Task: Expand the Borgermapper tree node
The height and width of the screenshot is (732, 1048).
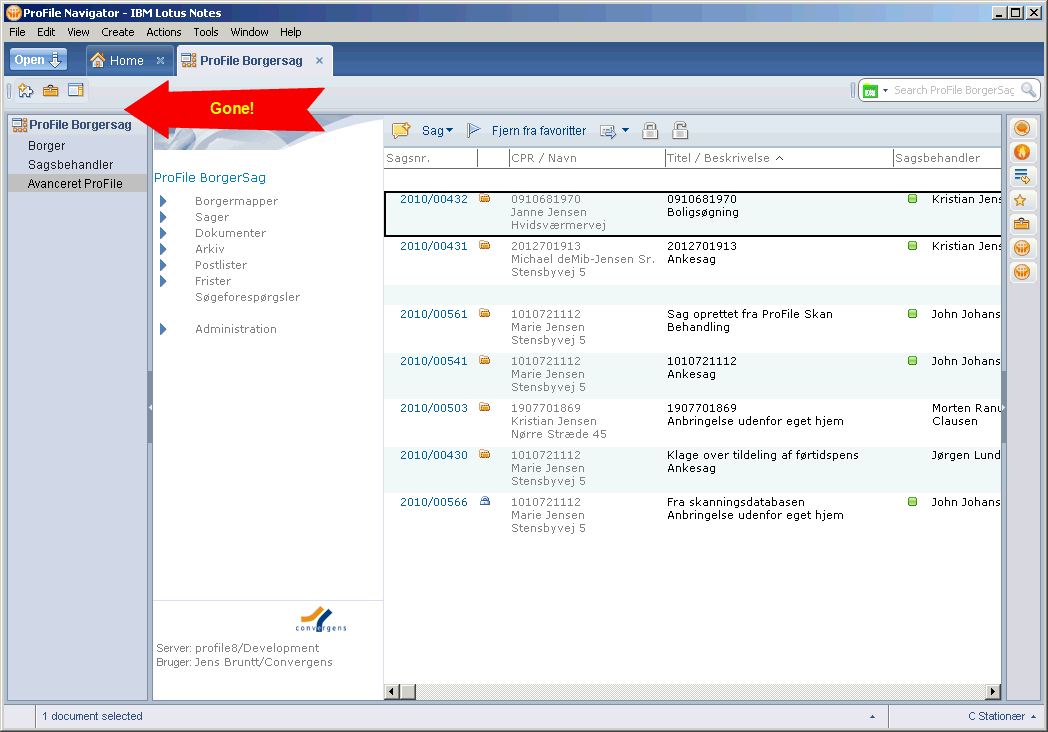Action: [163, 201]
